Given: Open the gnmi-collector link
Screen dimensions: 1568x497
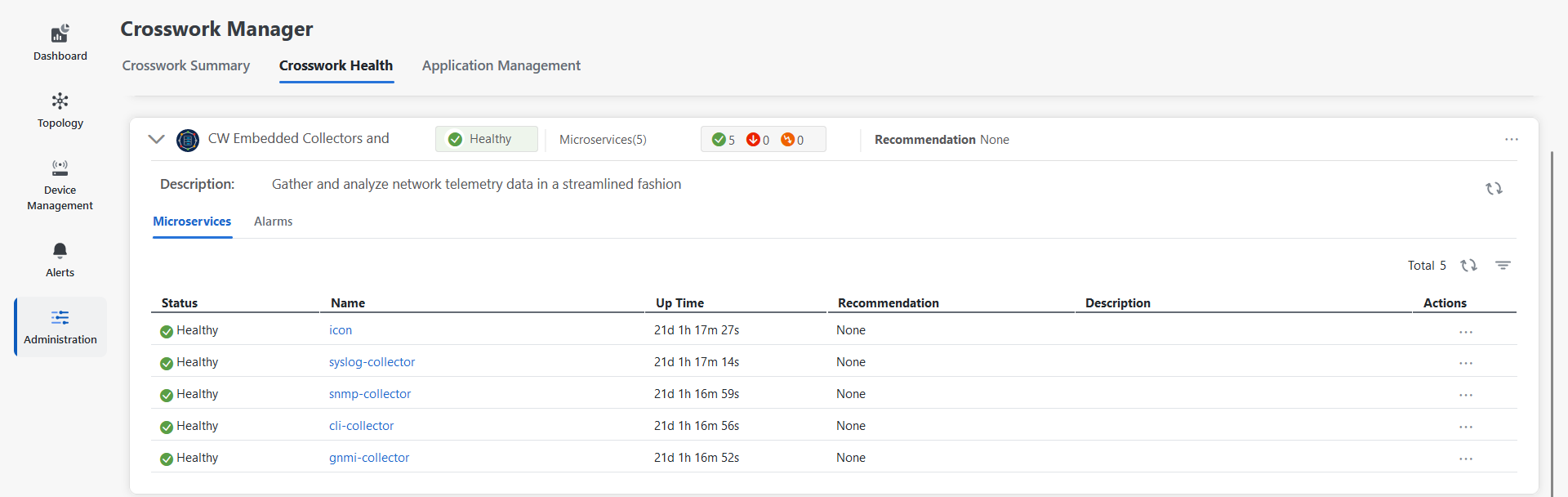Looking at the screenshot, I should [369, 458].
